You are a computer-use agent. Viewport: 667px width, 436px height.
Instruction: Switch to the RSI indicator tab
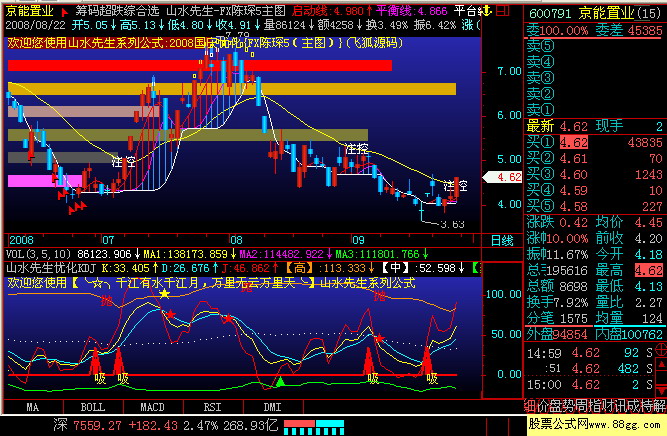tap(212, 407)
